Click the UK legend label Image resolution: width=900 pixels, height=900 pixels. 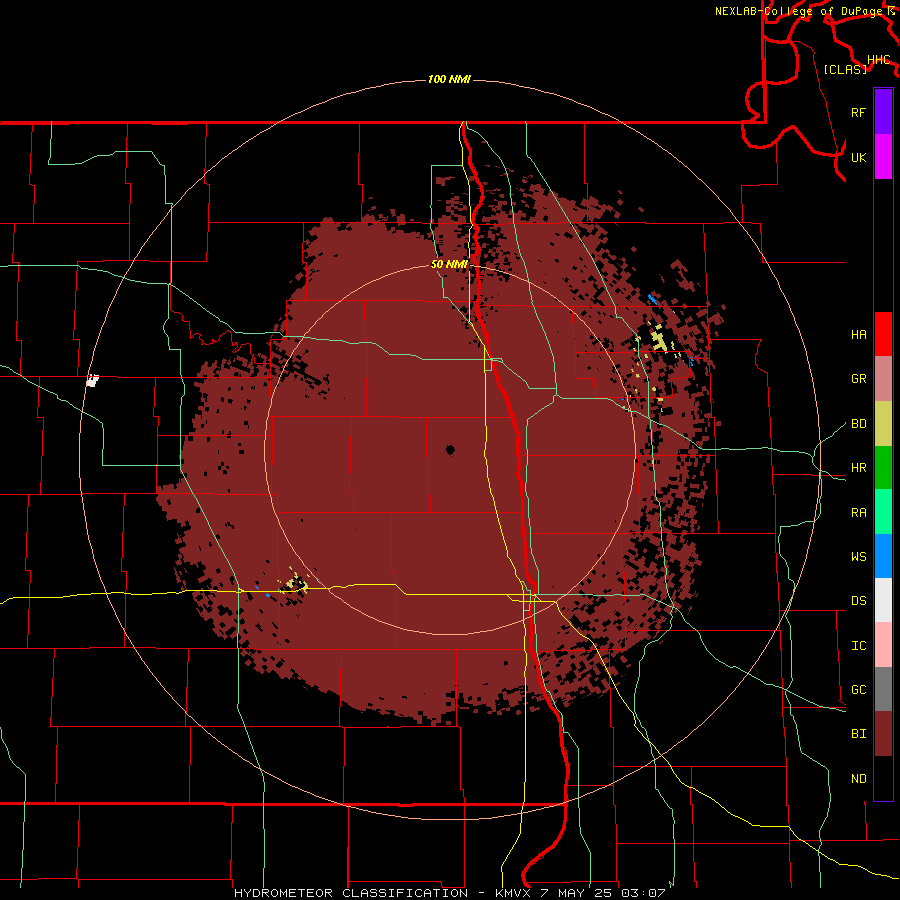pos(858,157)
